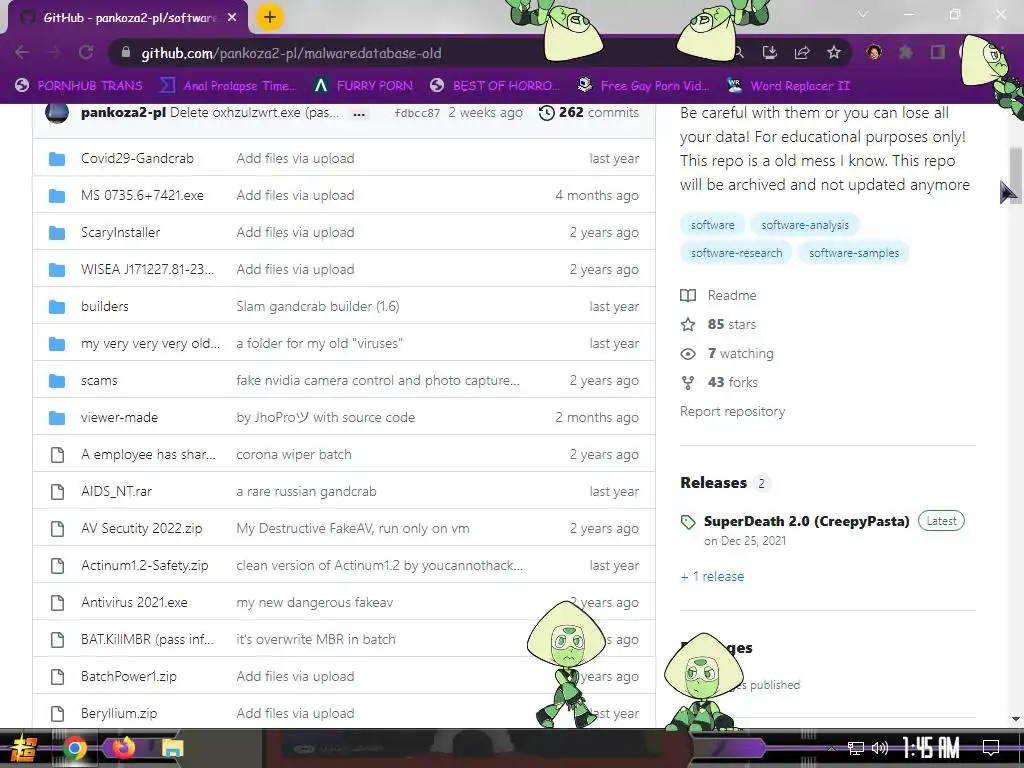
Task: Open the builders folder
Action: [104, 306]
